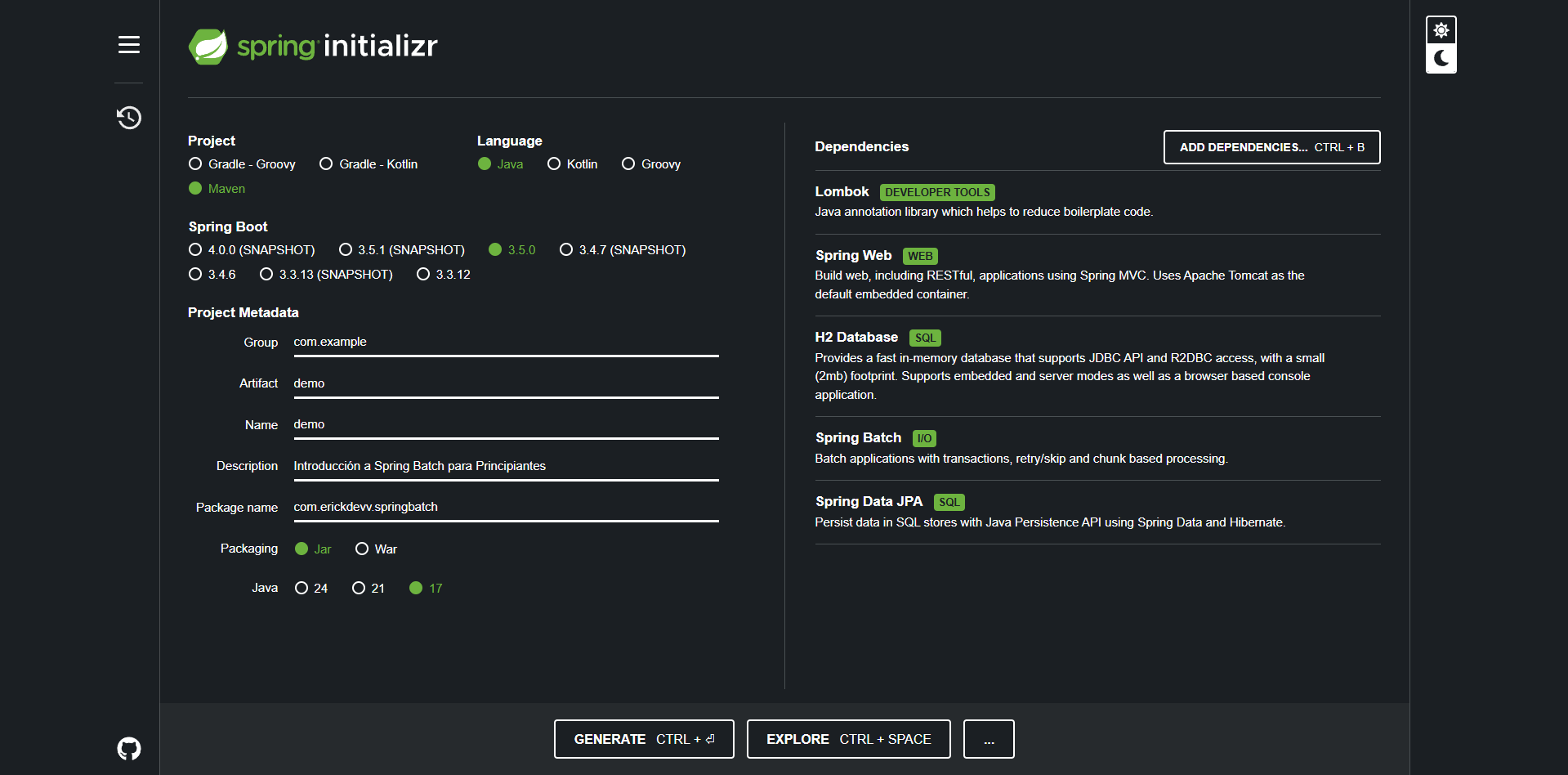
Task: Click the SQL tag next to Spring Data JPA
Action: click(949, 503)
